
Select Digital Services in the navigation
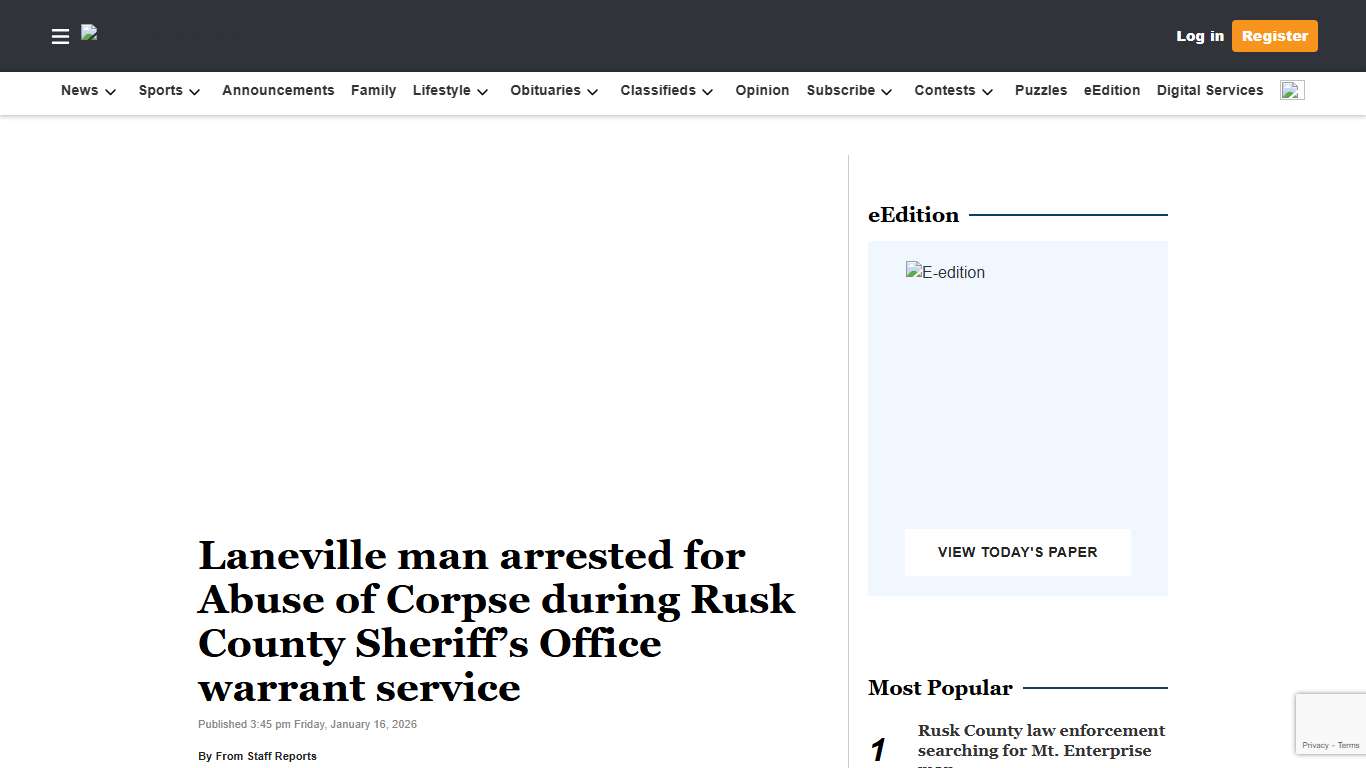click(x=1210, y=90)
